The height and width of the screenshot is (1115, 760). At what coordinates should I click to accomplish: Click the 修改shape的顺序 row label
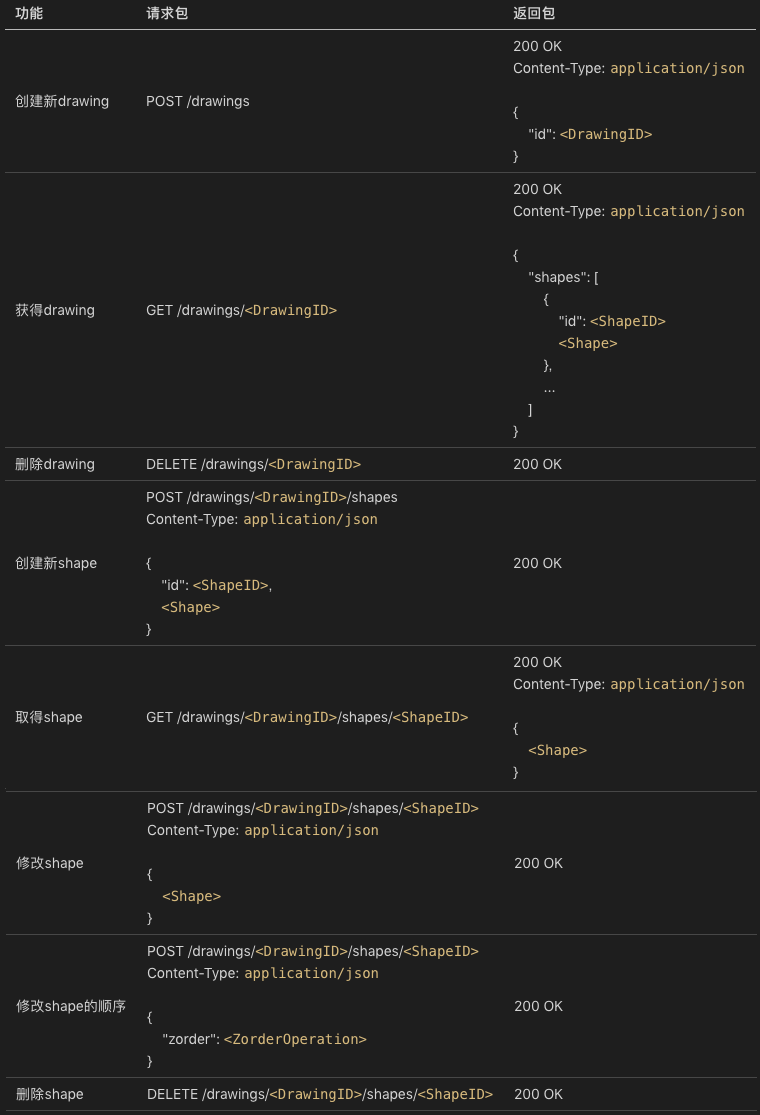click(71, 1006)
